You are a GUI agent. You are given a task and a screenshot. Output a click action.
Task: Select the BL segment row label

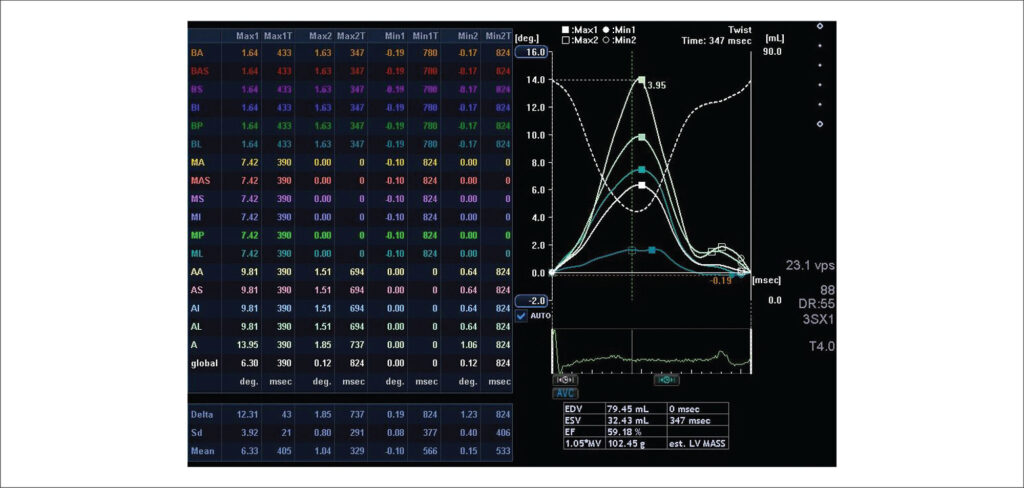pos(196,143)
